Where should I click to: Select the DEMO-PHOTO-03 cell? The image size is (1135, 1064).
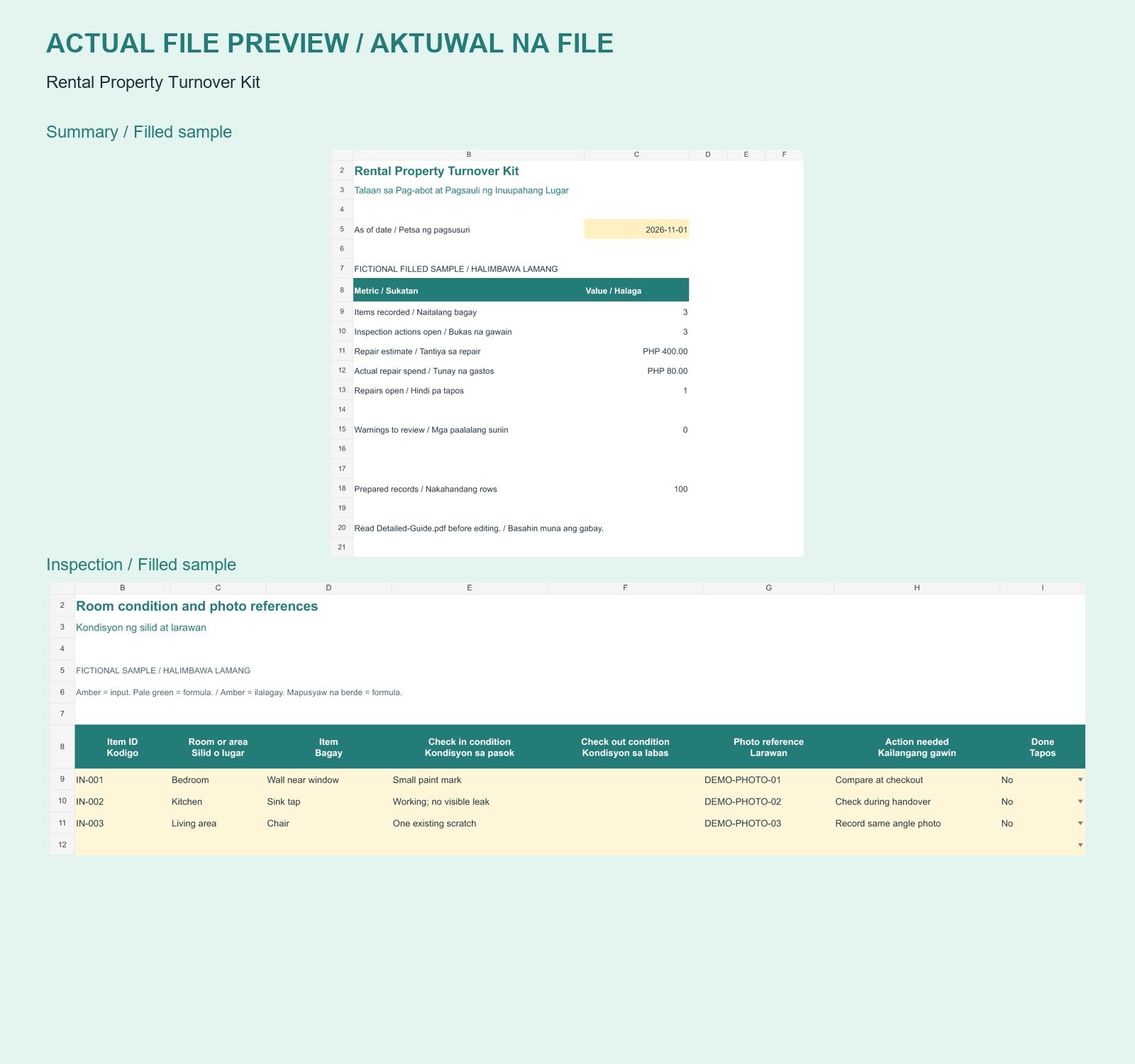tap(768, 824)
